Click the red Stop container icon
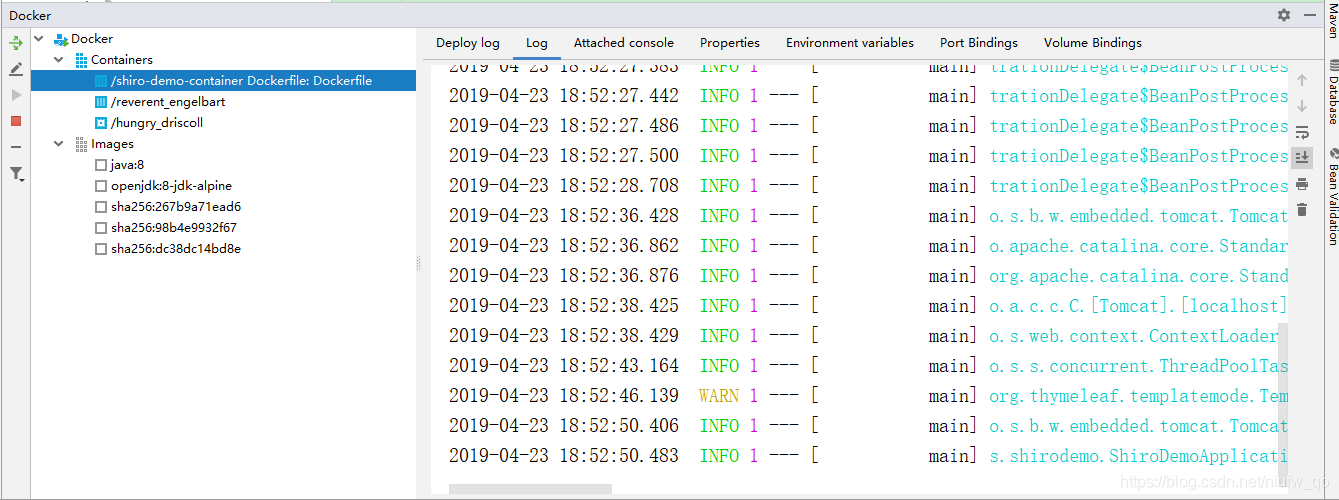The height and width of the screenshot is (500, 1339). [16, 121]
